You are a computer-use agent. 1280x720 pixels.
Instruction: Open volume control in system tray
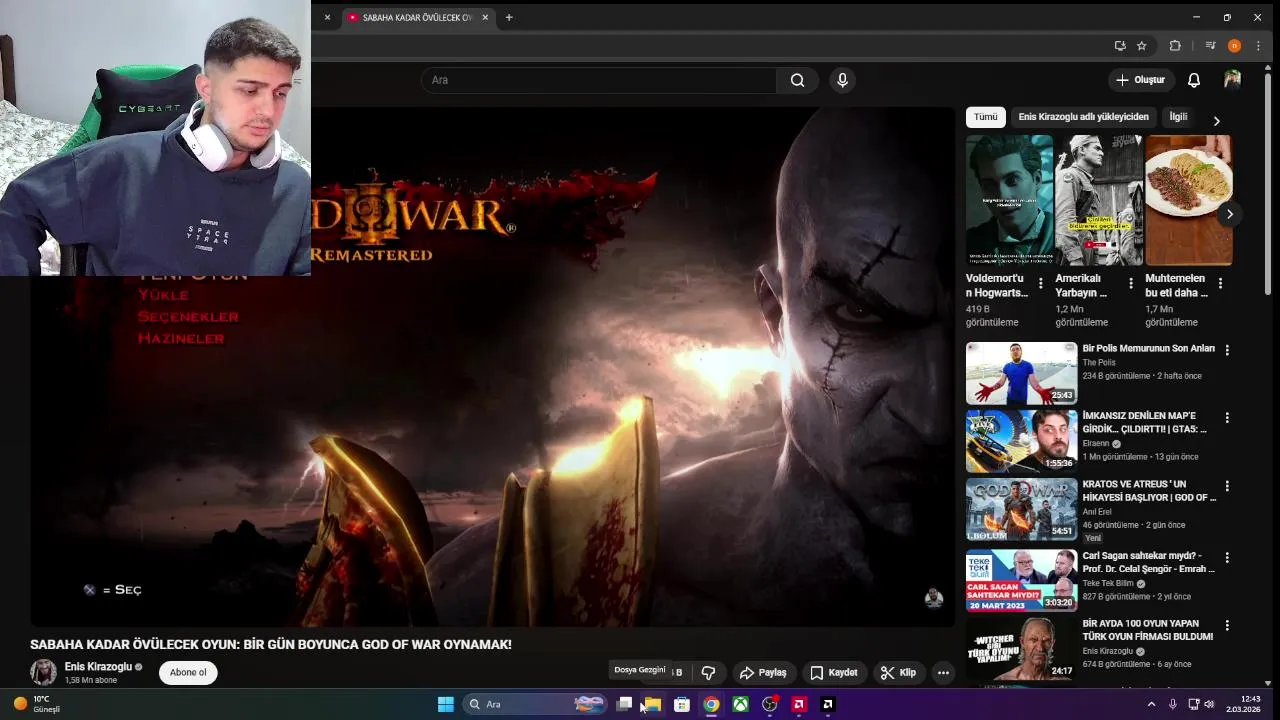point(1209,704)
